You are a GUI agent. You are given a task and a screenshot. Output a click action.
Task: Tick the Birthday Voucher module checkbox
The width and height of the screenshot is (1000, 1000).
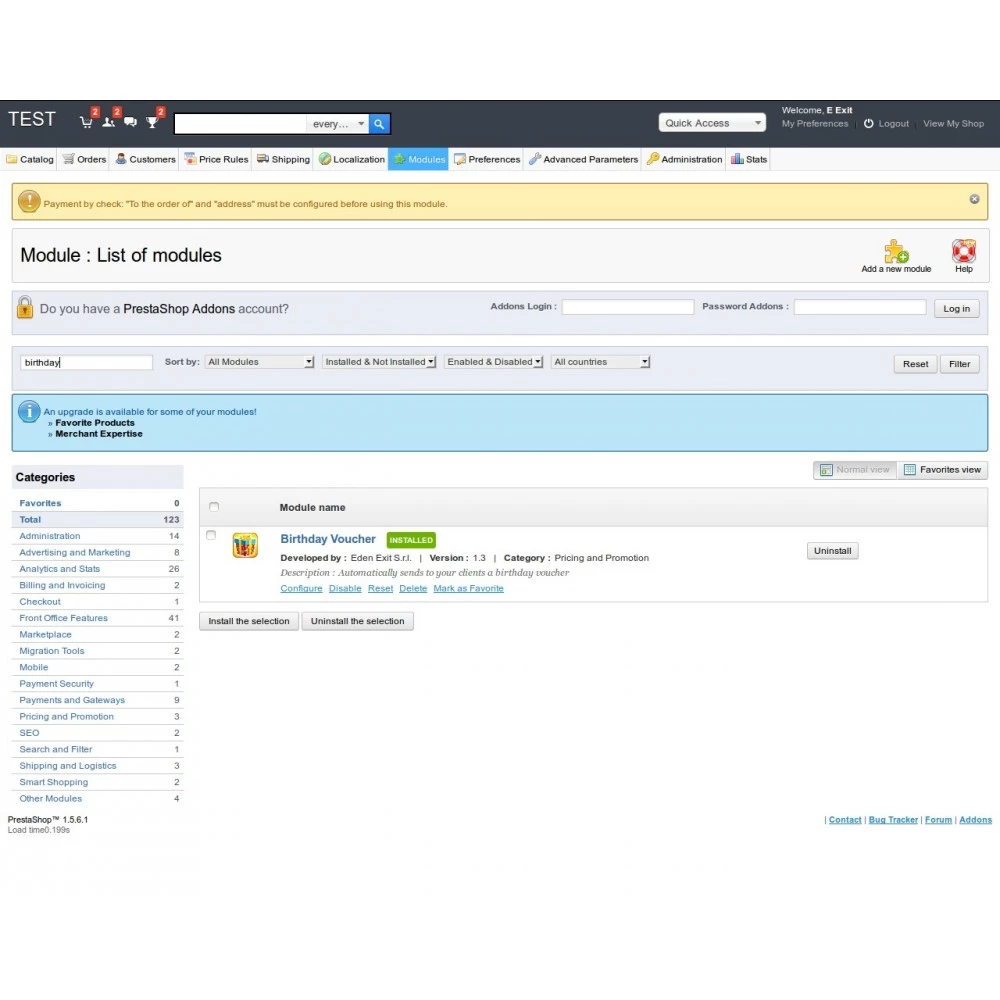tap(211, 535)
